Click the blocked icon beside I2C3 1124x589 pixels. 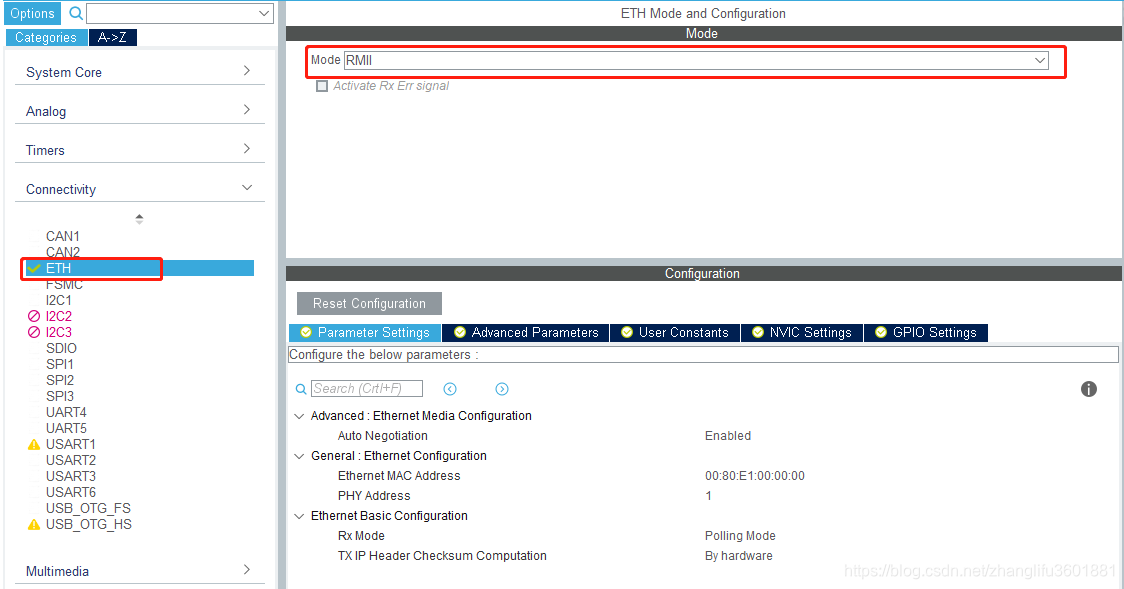pyautogui.click(x=33, y=332)
